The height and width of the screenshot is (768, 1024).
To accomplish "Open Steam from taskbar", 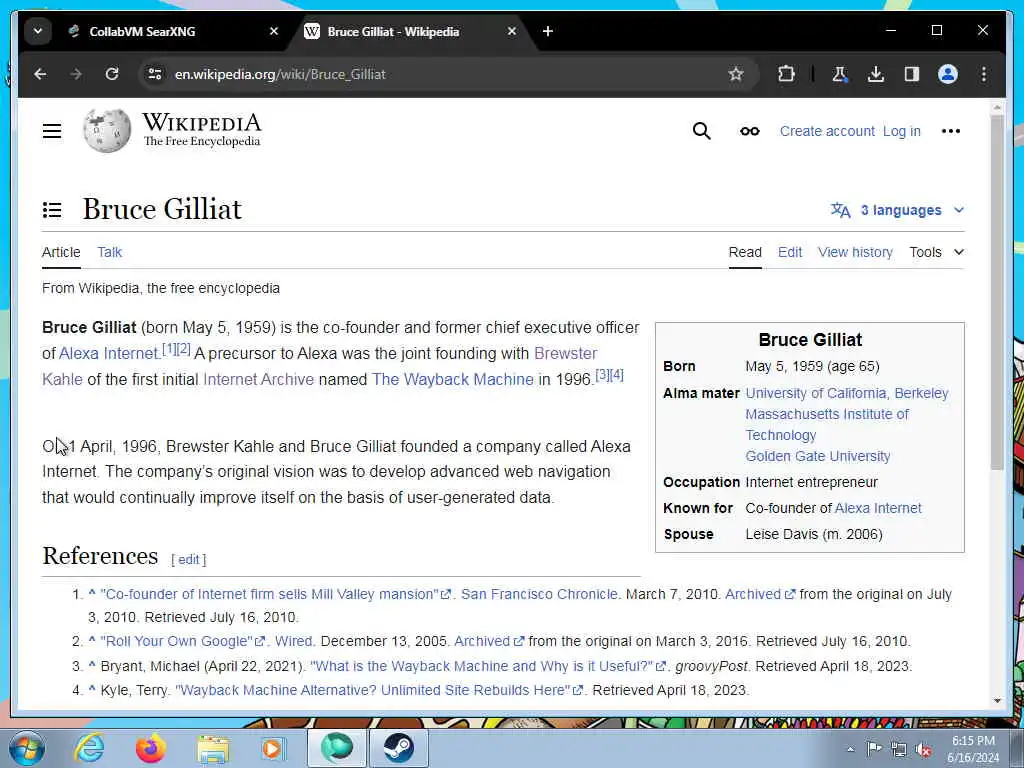I will point(398,748).
